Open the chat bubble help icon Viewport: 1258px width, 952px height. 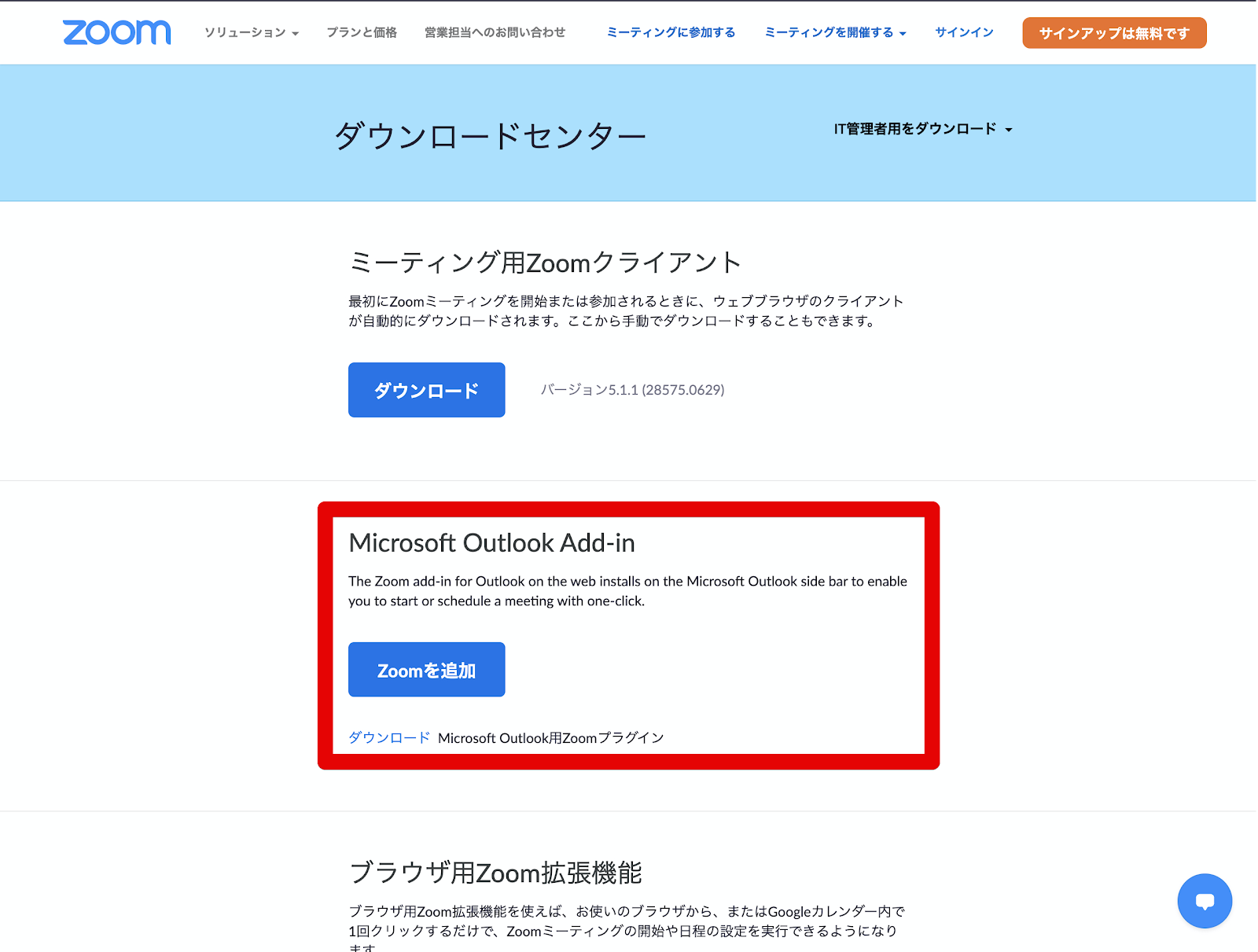point(1205,901)
